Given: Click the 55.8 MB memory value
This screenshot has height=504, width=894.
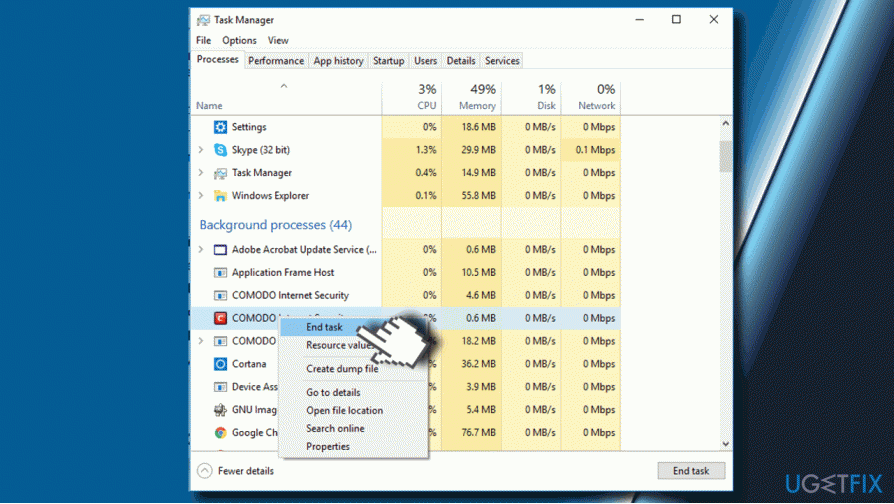Looking at the screenshot, I should tap(478, 196).
